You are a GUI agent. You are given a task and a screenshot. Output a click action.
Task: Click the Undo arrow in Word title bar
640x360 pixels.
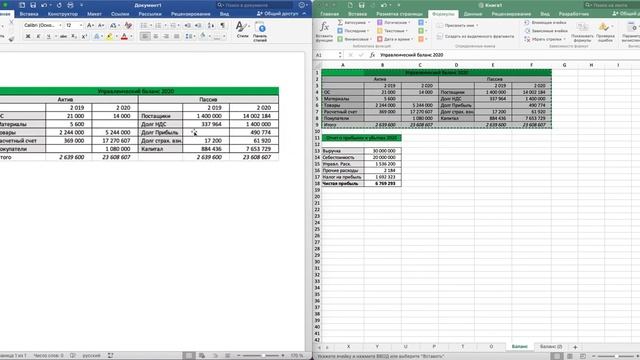tap(43, 5)
